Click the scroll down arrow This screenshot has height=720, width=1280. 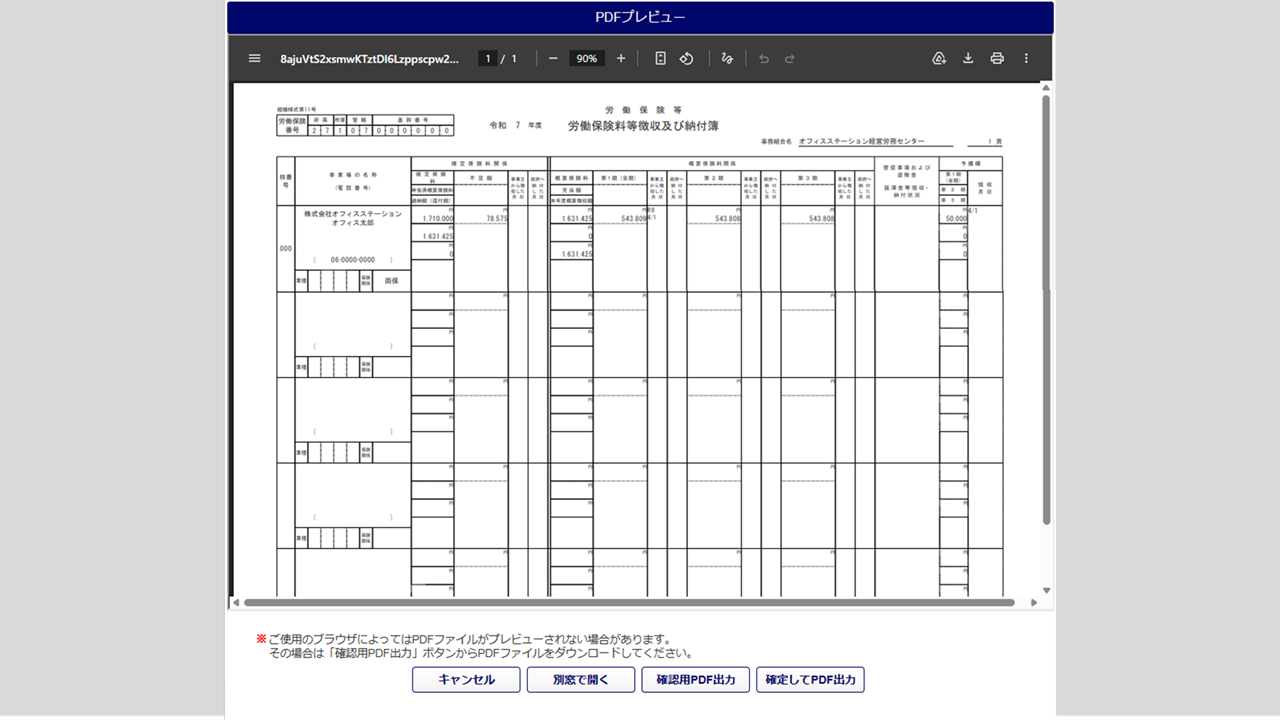tap(1046, 590)
